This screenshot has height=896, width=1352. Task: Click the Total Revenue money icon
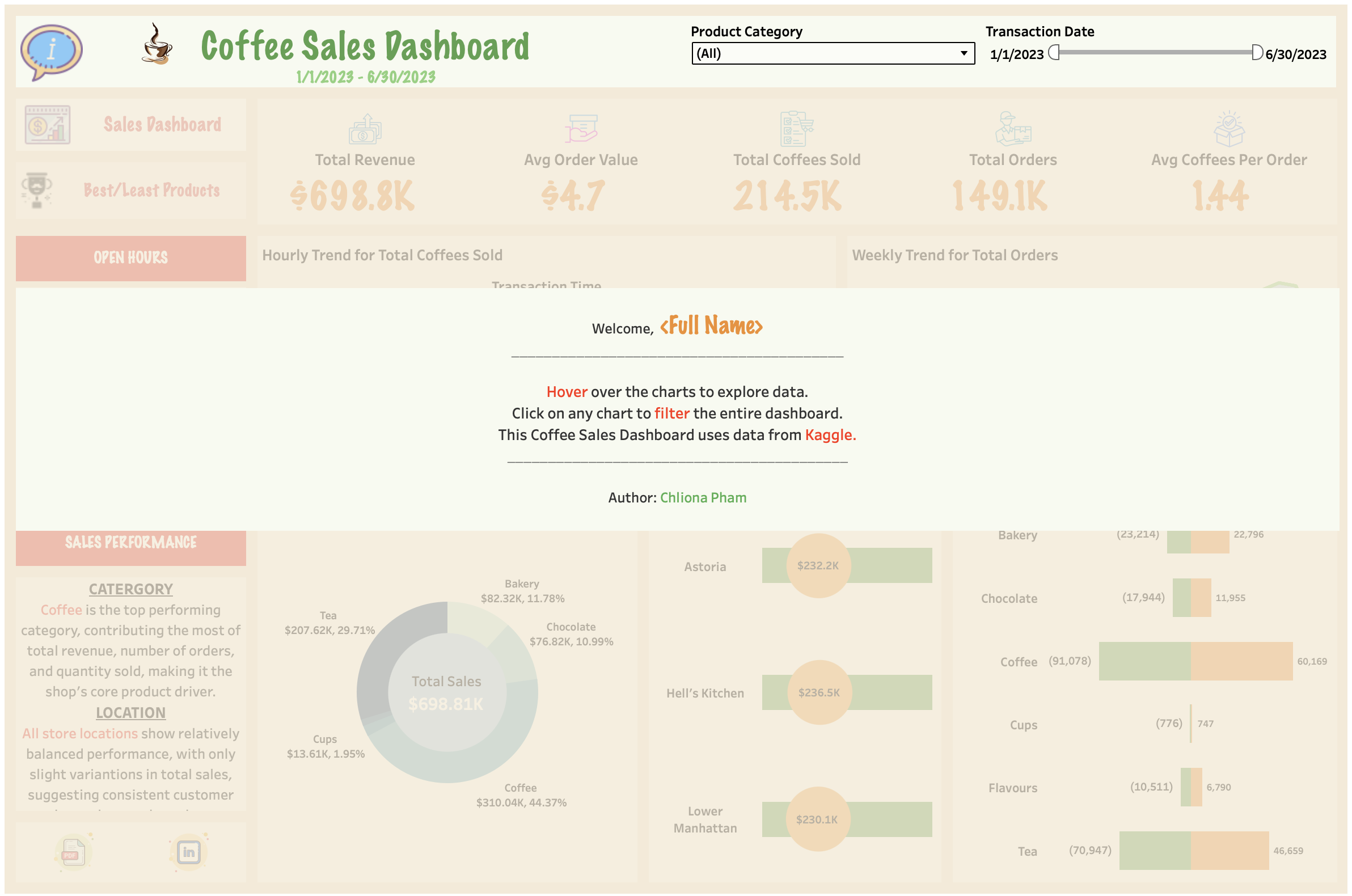(364, 130)
